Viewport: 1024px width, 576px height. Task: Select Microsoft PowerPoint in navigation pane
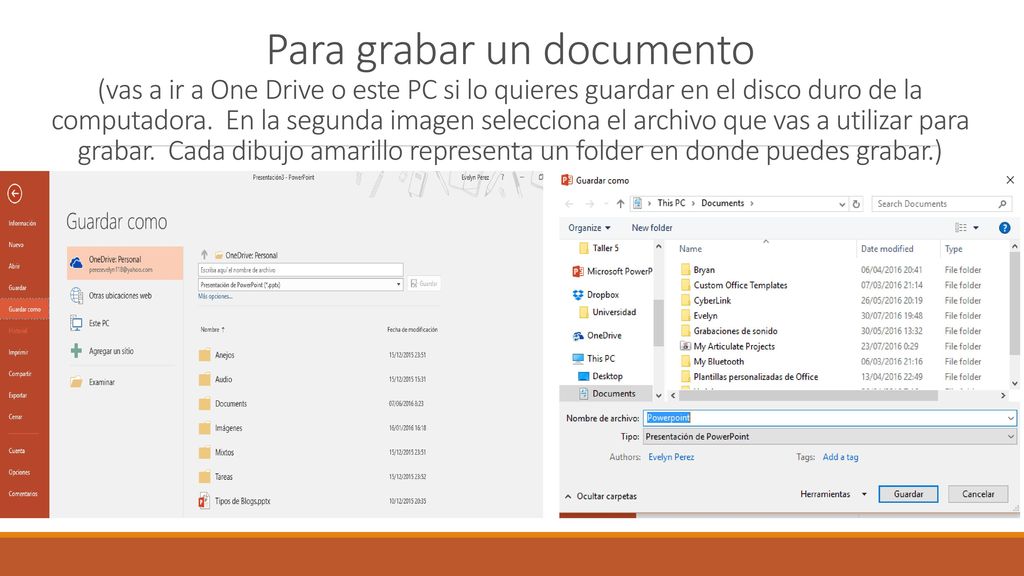[612, 271]
